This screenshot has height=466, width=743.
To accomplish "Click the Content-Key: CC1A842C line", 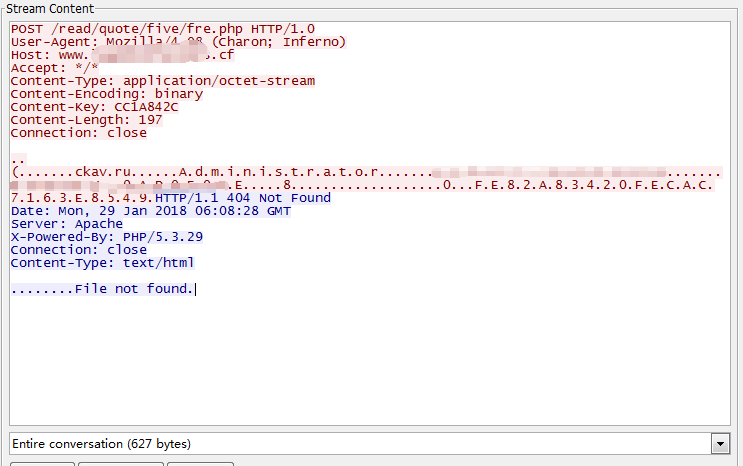I will (x=95, y=107).
